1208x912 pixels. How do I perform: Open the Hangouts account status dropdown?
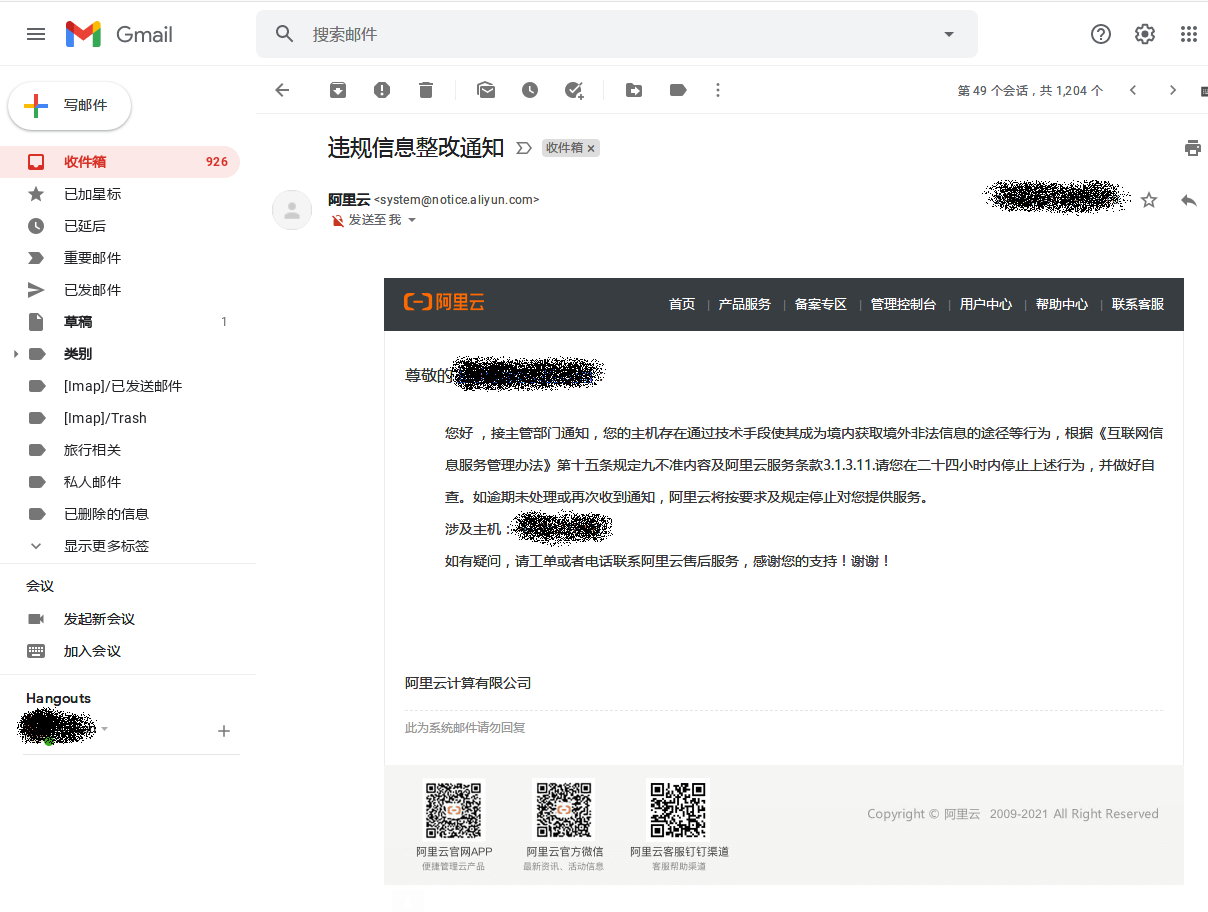click(104, 729)
